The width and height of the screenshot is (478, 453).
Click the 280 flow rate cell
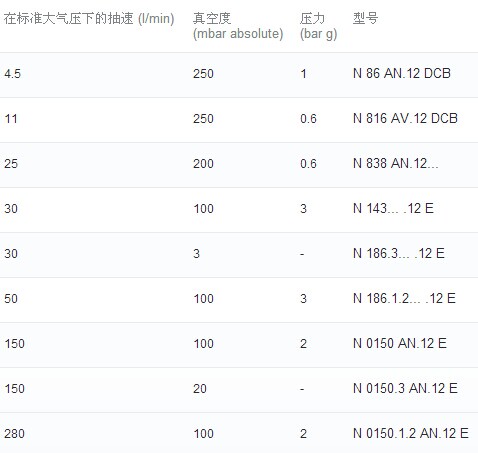(14, 434)
